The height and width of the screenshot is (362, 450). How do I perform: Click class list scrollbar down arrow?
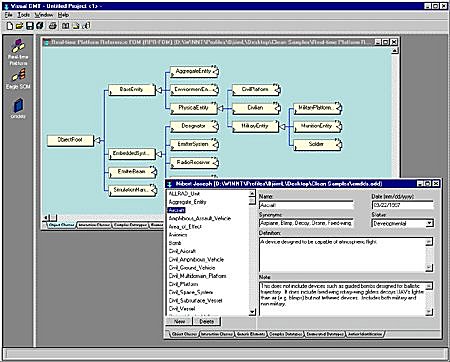[252, 312]
